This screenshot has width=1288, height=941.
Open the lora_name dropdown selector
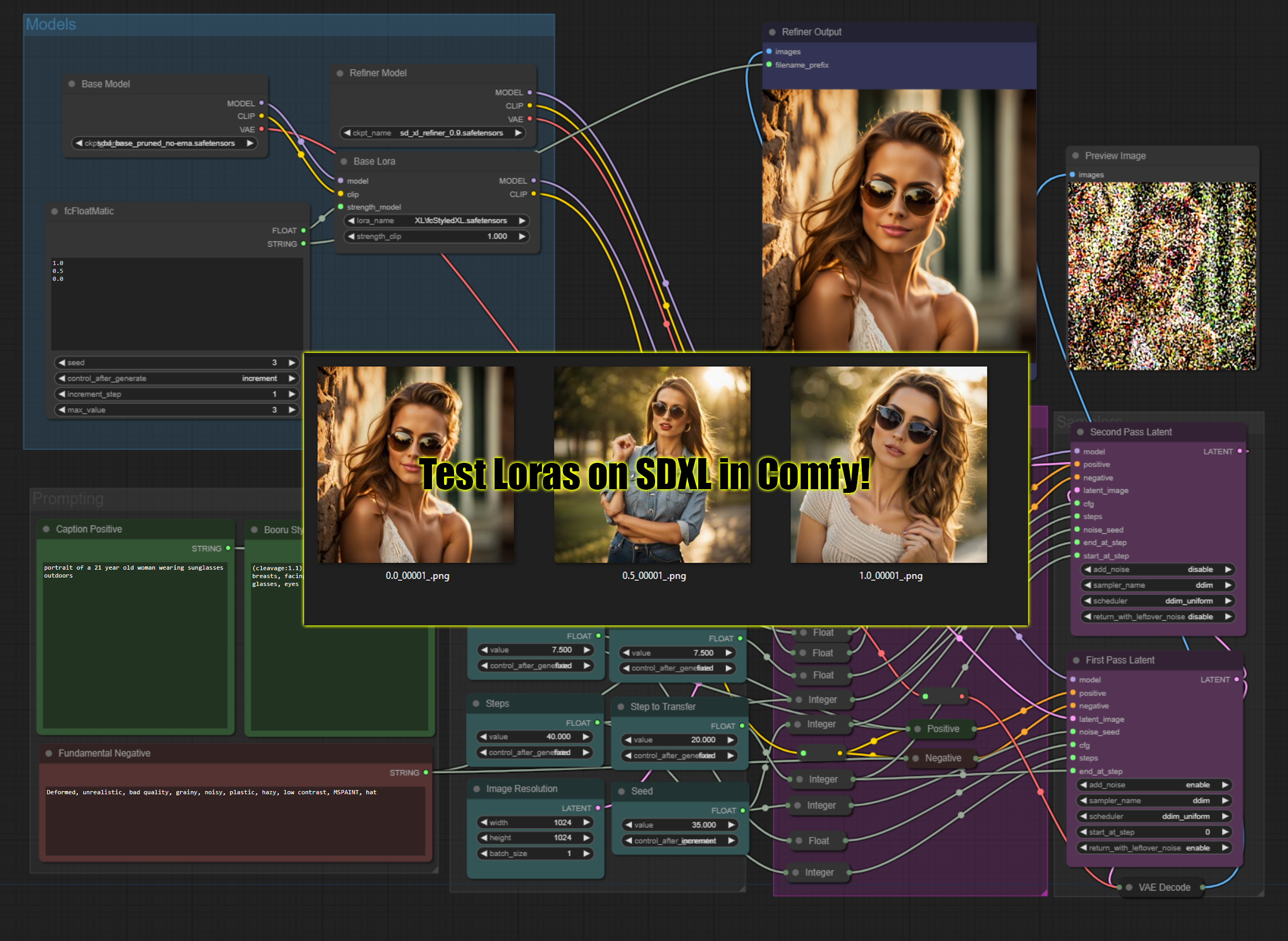click(436, 220)
